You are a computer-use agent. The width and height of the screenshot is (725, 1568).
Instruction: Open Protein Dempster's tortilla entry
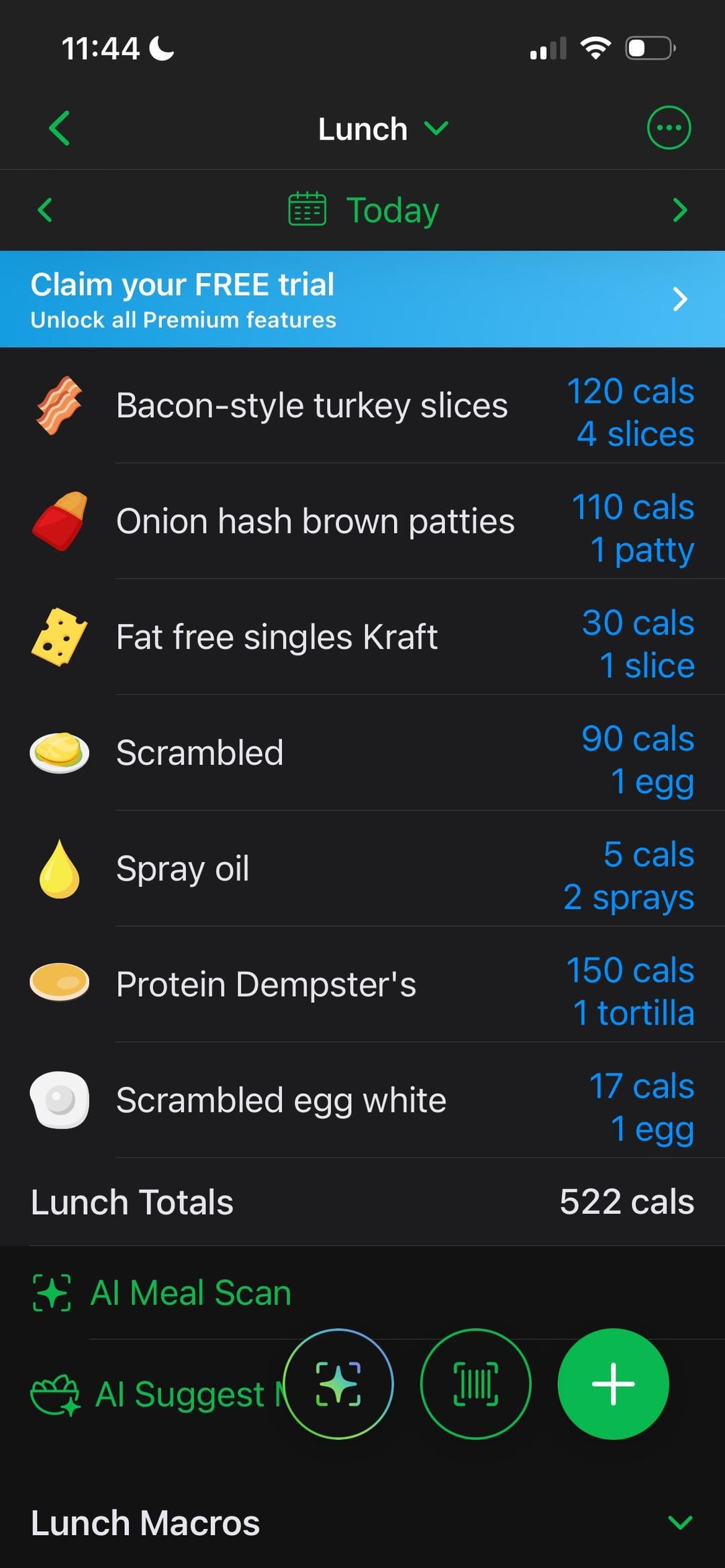[266, 984]
